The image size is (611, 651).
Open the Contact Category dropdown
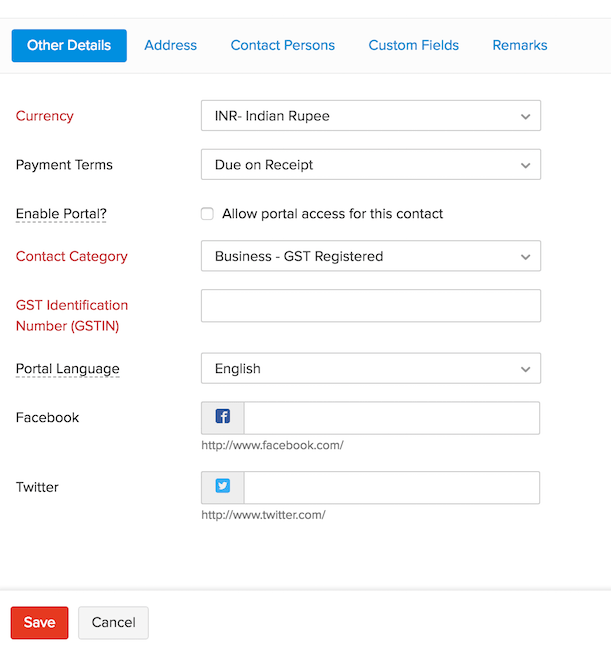coord(370,256)
